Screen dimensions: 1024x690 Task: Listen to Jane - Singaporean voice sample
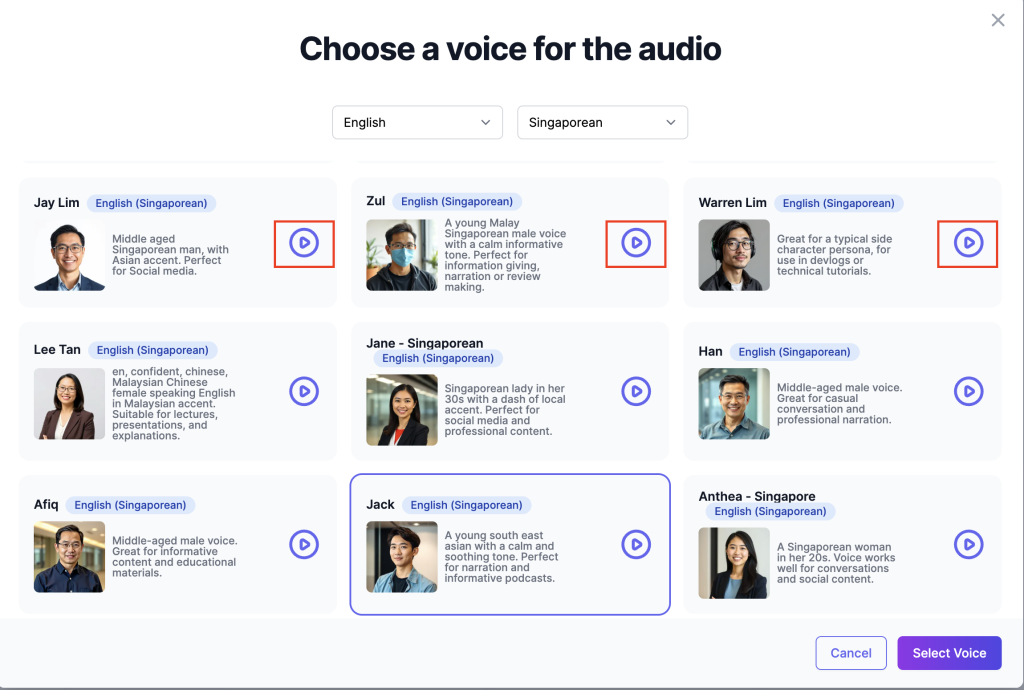[636, 391]
